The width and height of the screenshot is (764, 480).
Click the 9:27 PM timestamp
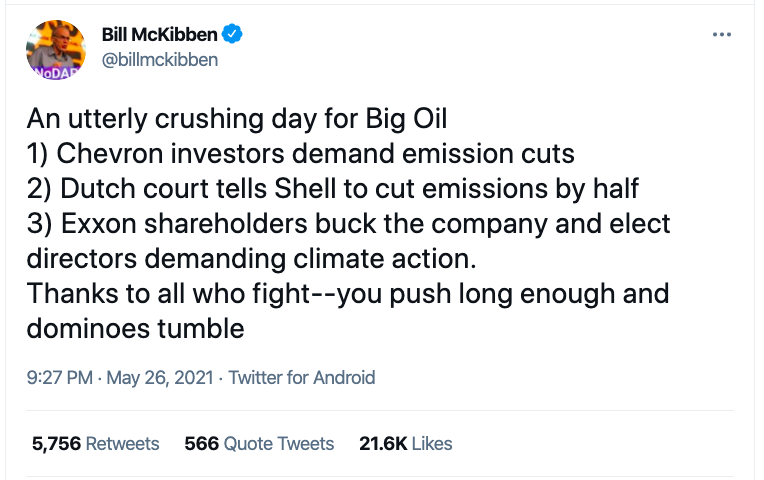tap(60, 378)
